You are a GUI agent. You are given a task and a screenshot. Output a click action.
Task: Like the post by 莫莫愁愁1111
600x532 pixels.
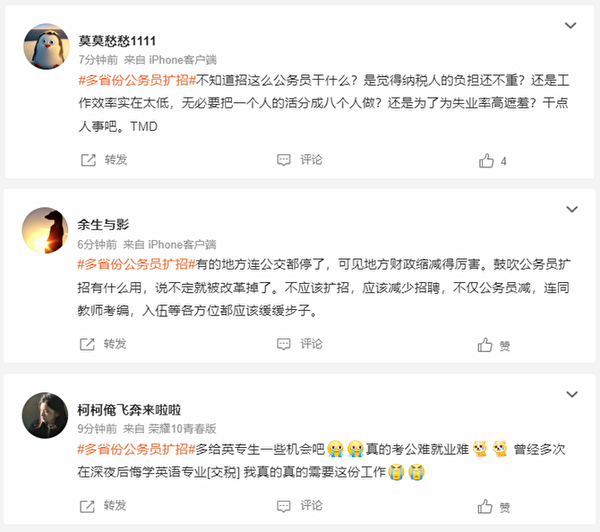tap(486, 160)
